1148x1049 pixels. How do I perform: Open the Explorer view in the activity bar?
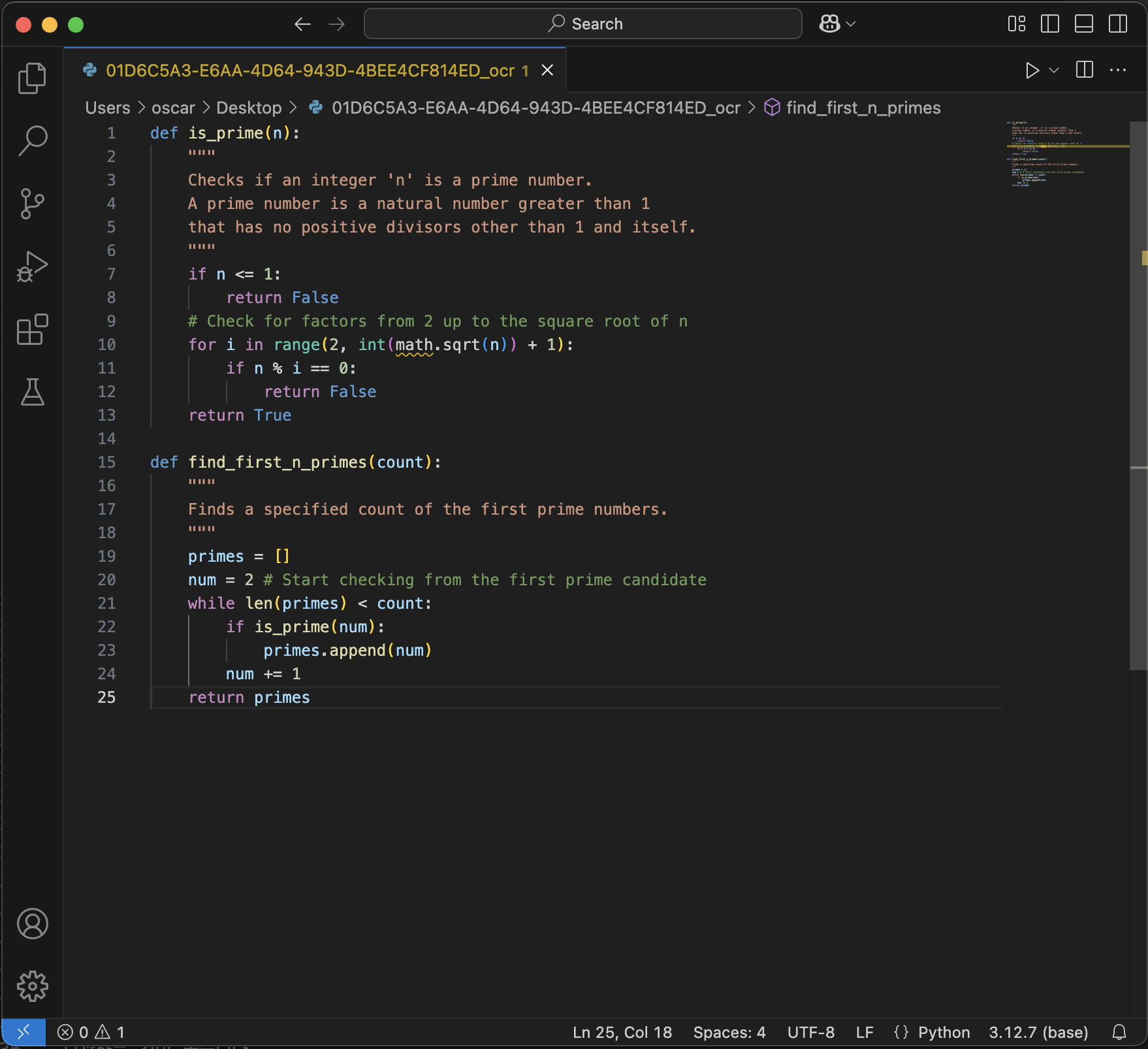point(32,78)
